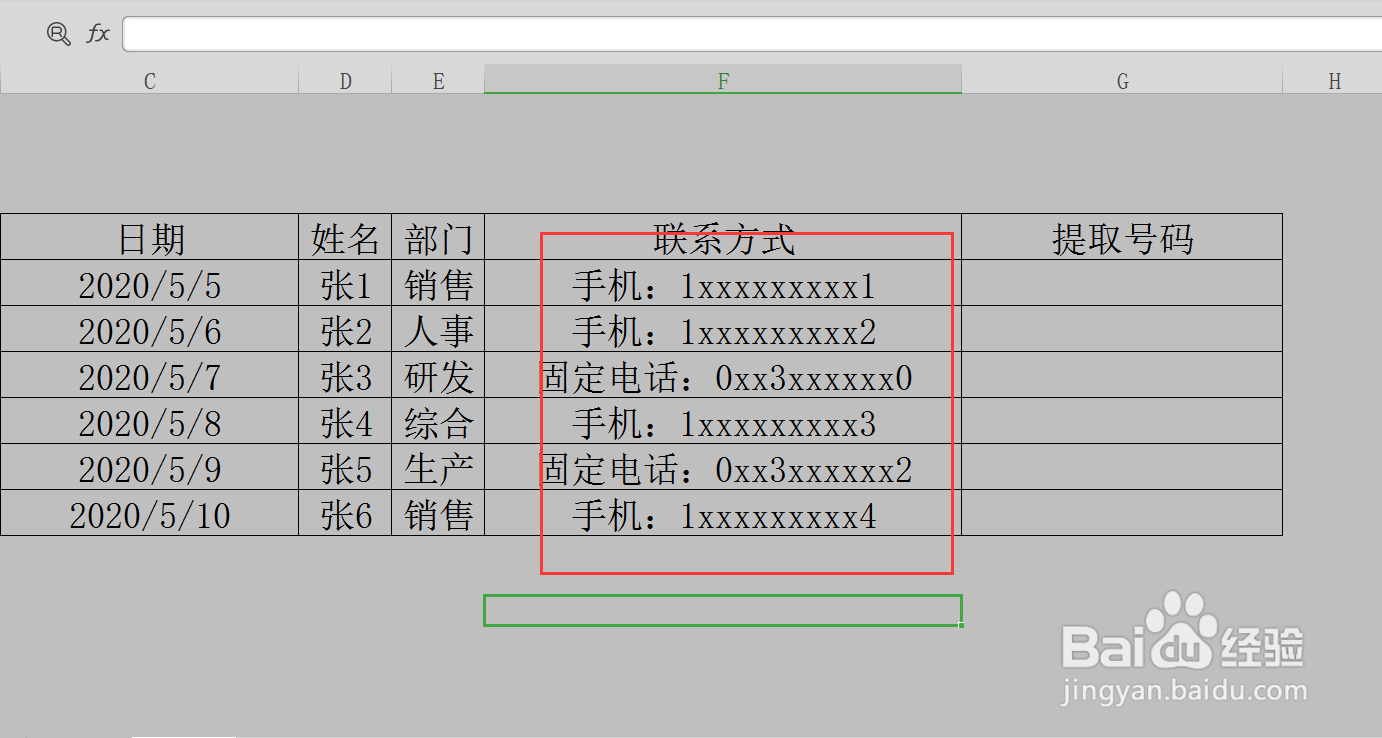Select the cell containing 张3
The width and height of the screenshot is (1382, 738).
click(x=345, y=376)
